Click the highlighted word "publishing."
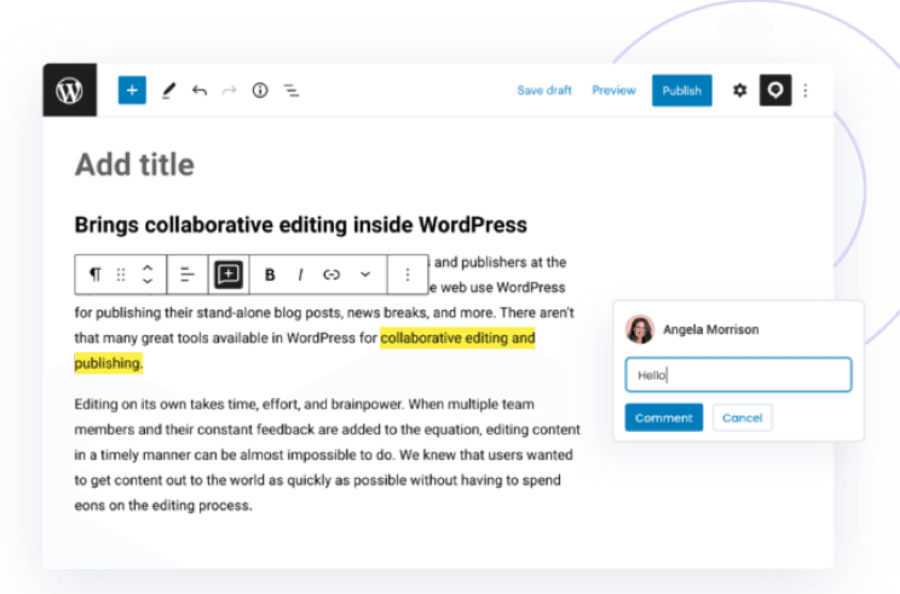 click(108, 363)
